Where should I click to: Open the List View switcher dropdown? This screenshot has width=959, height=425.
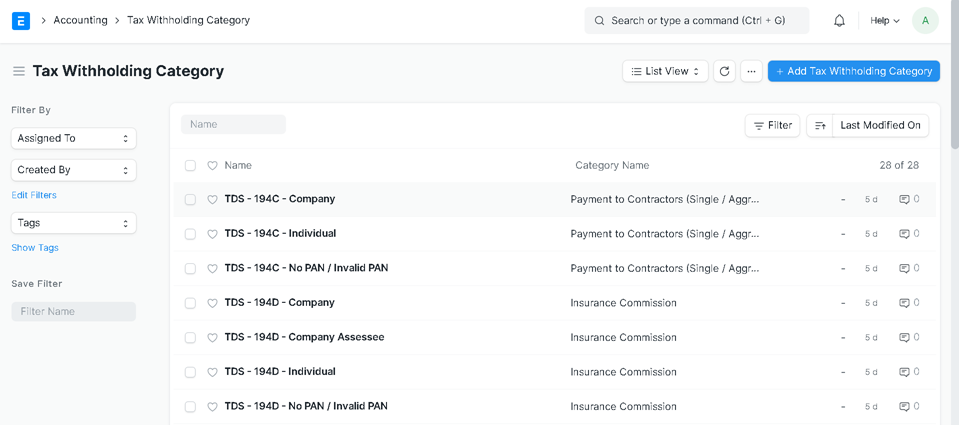pos(665,71)
